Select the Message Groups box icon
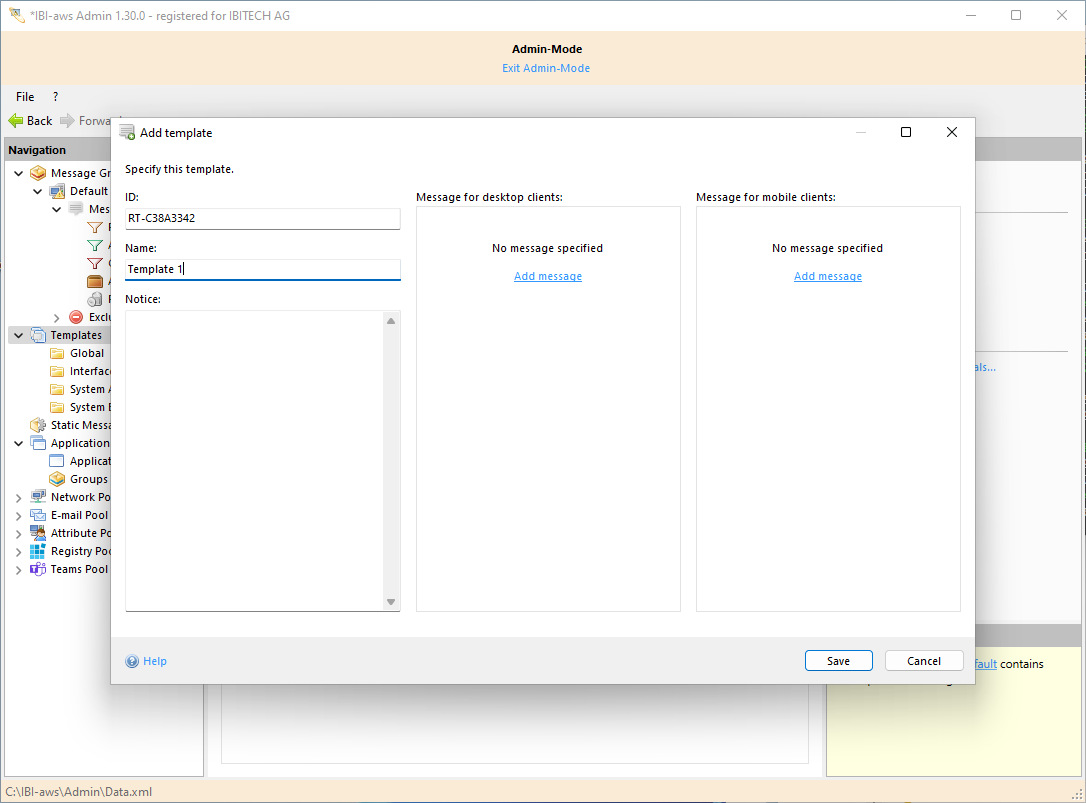Viewport: 1086px width, 803px height. [38, 173]
